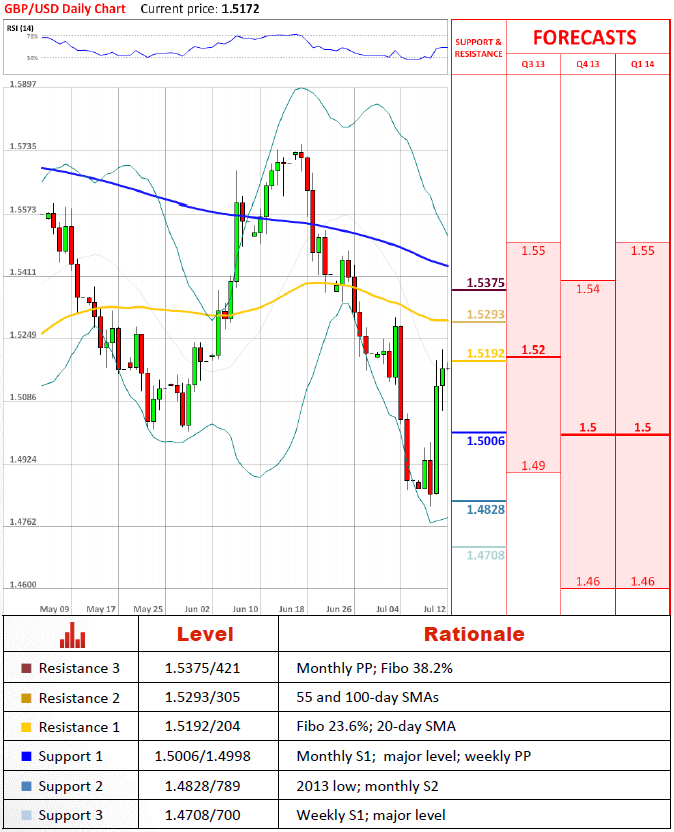Click the Jul 12 date axis label

434,609
